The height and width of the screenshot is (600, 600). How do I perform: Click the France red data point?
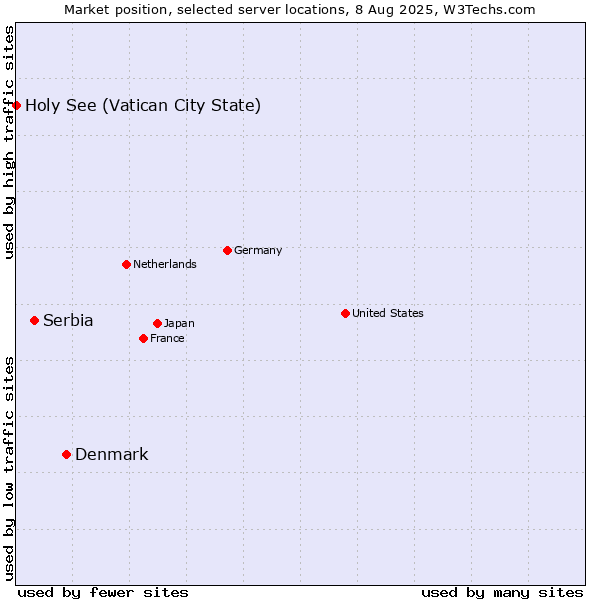coord(143,339)
